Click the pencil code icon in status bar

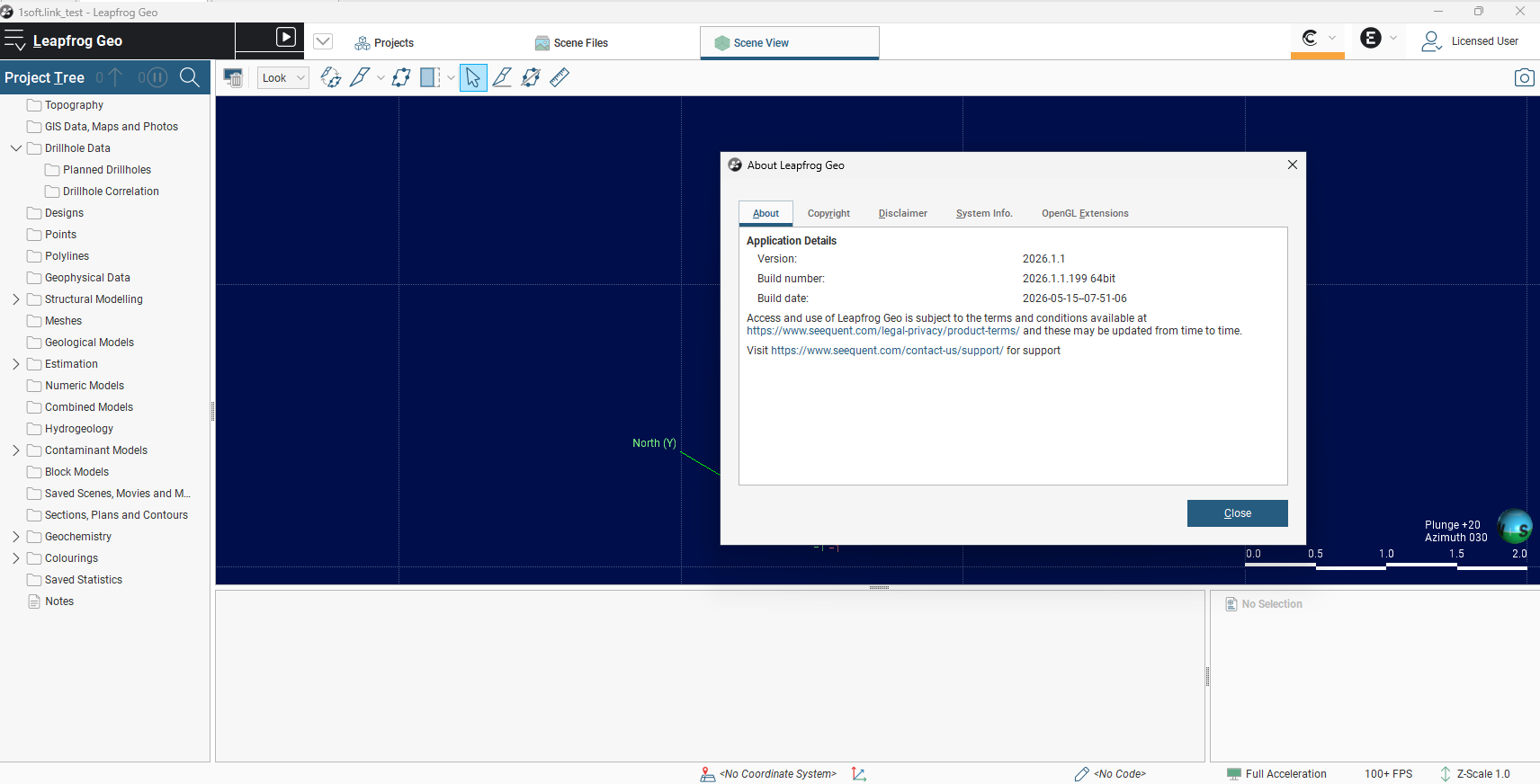tap(1081, 774)
